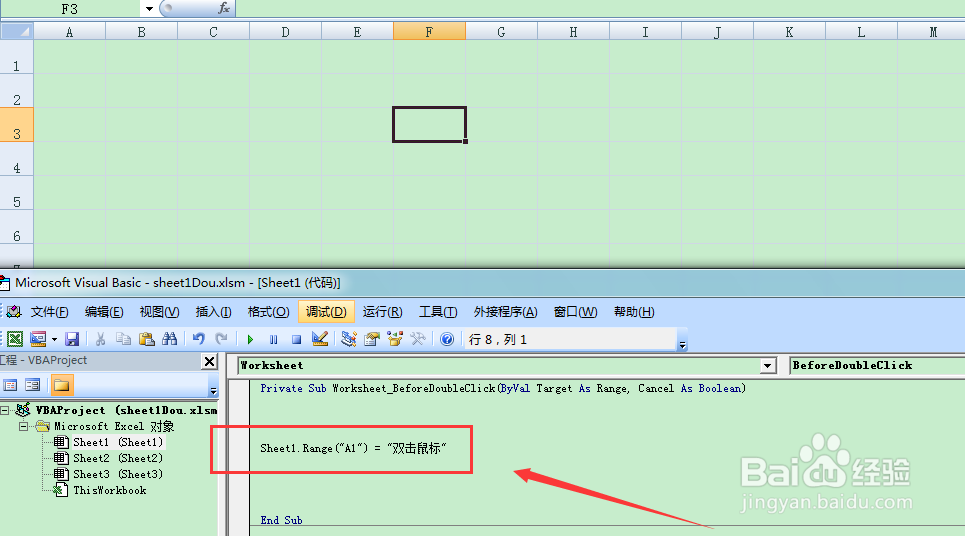Open the 运行(R) menu
965x536 pixels.
(382, 312)
